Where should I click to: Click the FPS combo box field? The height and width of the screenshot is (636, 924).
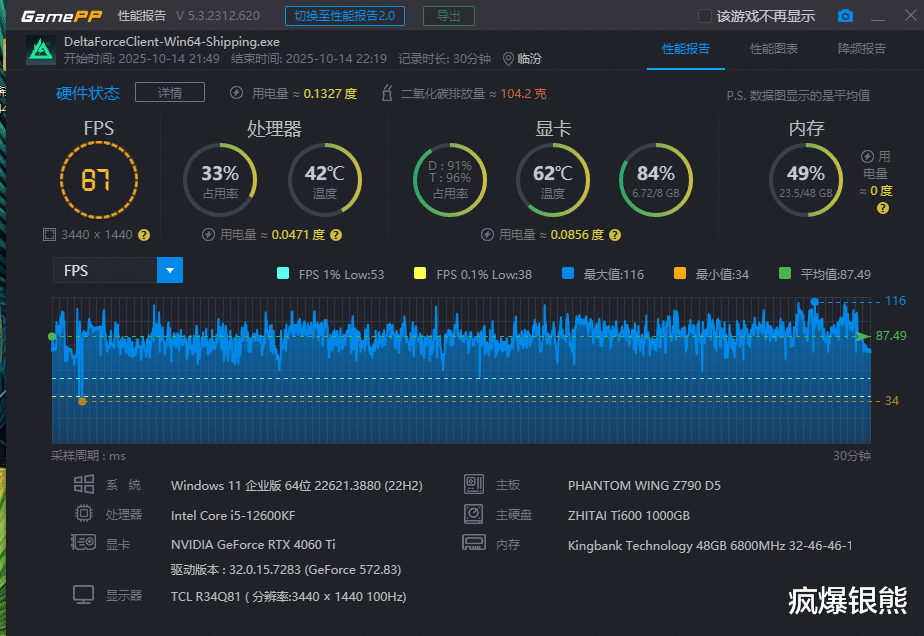(x=118, y=271)
